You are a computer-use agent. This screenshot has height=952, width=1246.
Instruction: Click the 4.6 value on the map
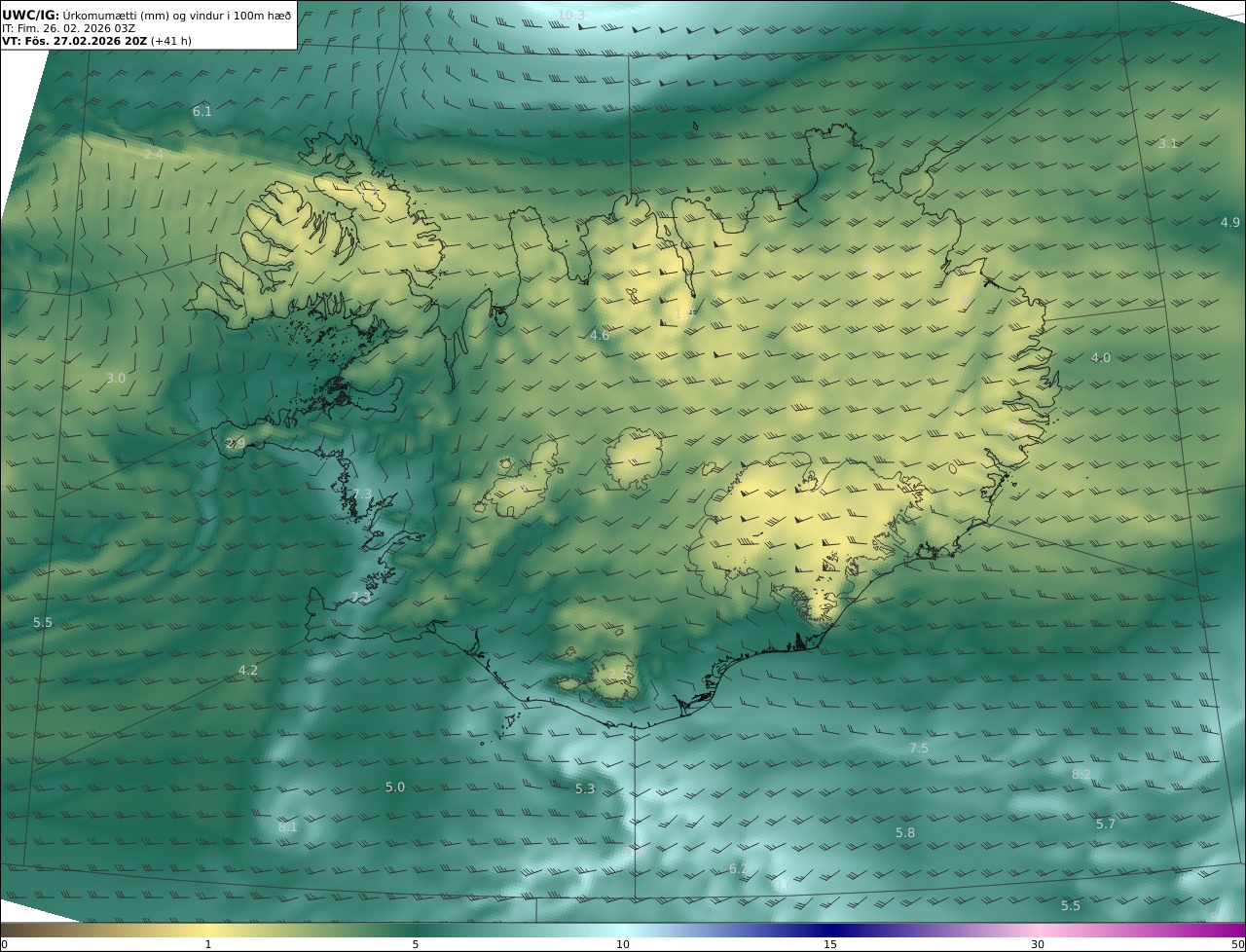(x=600, y=336)
